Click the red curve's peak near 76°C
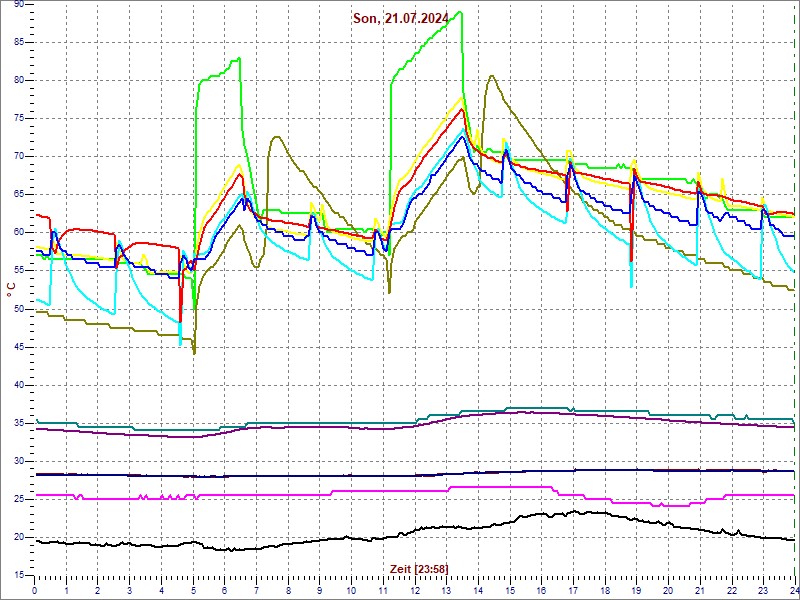The image size is (800, 600). click(461, 109)
